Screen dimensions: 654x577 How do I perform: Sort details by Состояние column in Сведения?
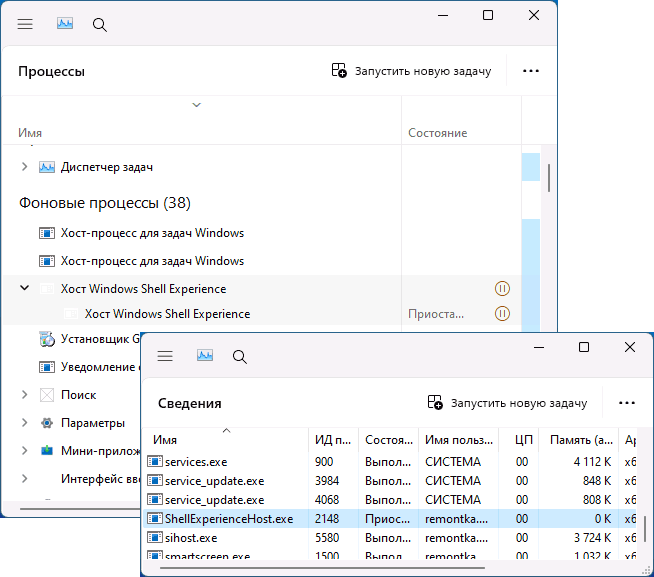coord(389,440)
